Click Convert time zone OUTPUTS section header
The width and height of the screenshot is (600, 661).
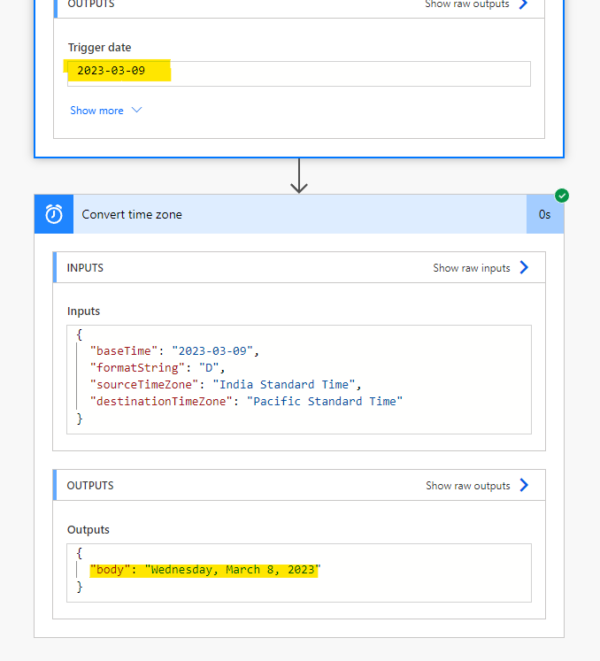(299, 485)
